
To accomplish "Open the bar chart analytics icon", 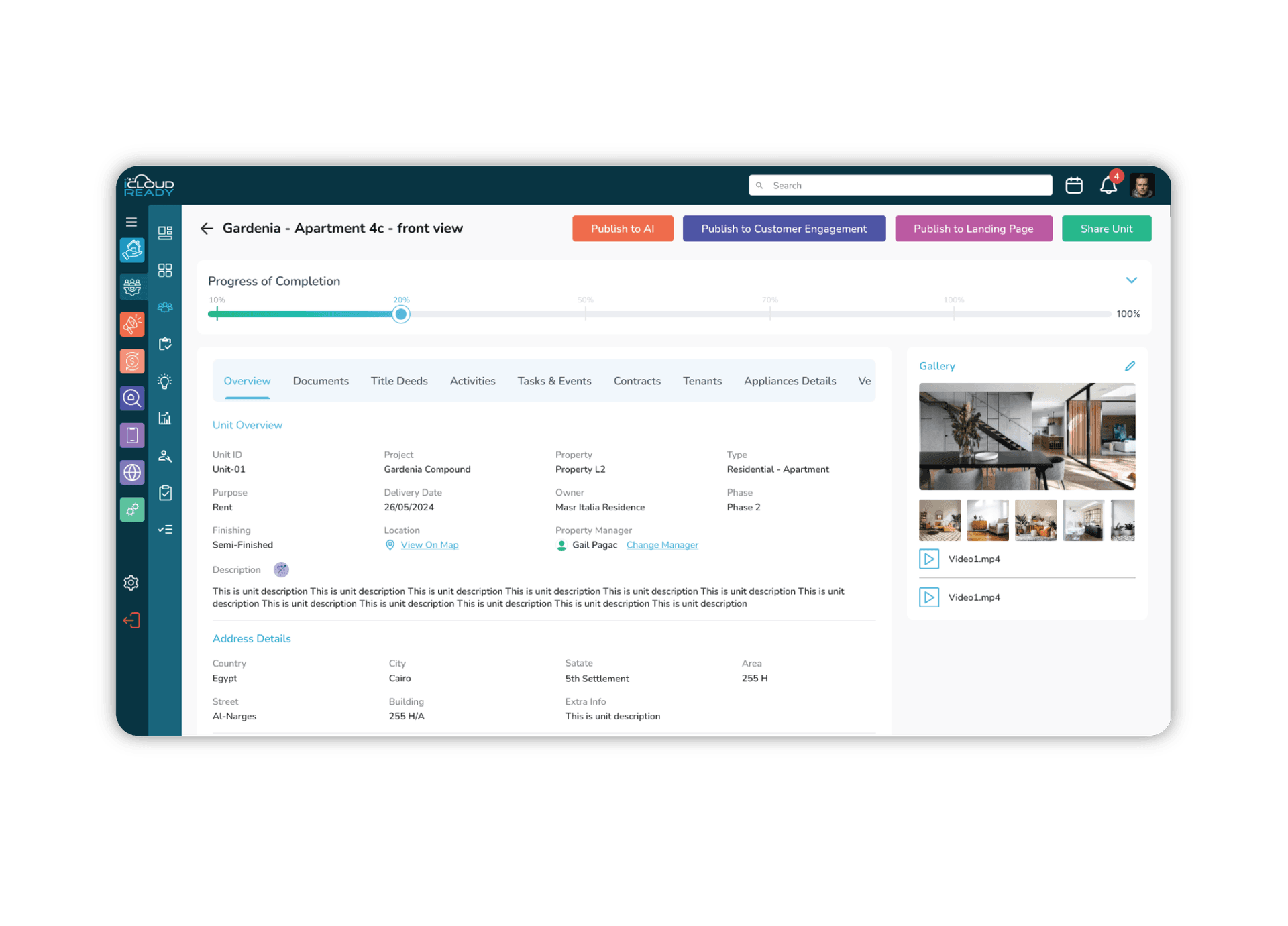I will pos(164,418).
